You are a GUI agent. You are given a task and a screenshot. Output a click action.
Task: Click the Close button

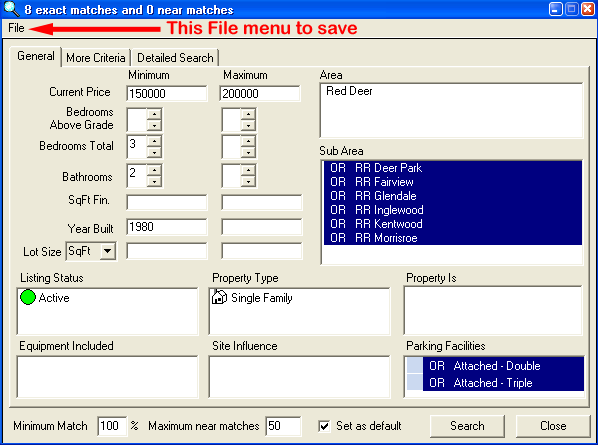click(553, 426)
